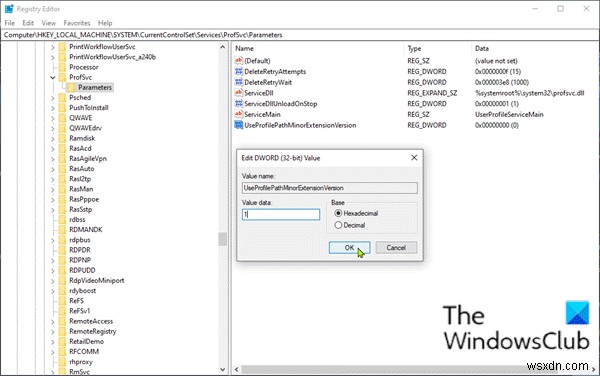600x376 pixels.
Task: Expand the RdpVideoMiniport tree node
Action: [52, 280]
